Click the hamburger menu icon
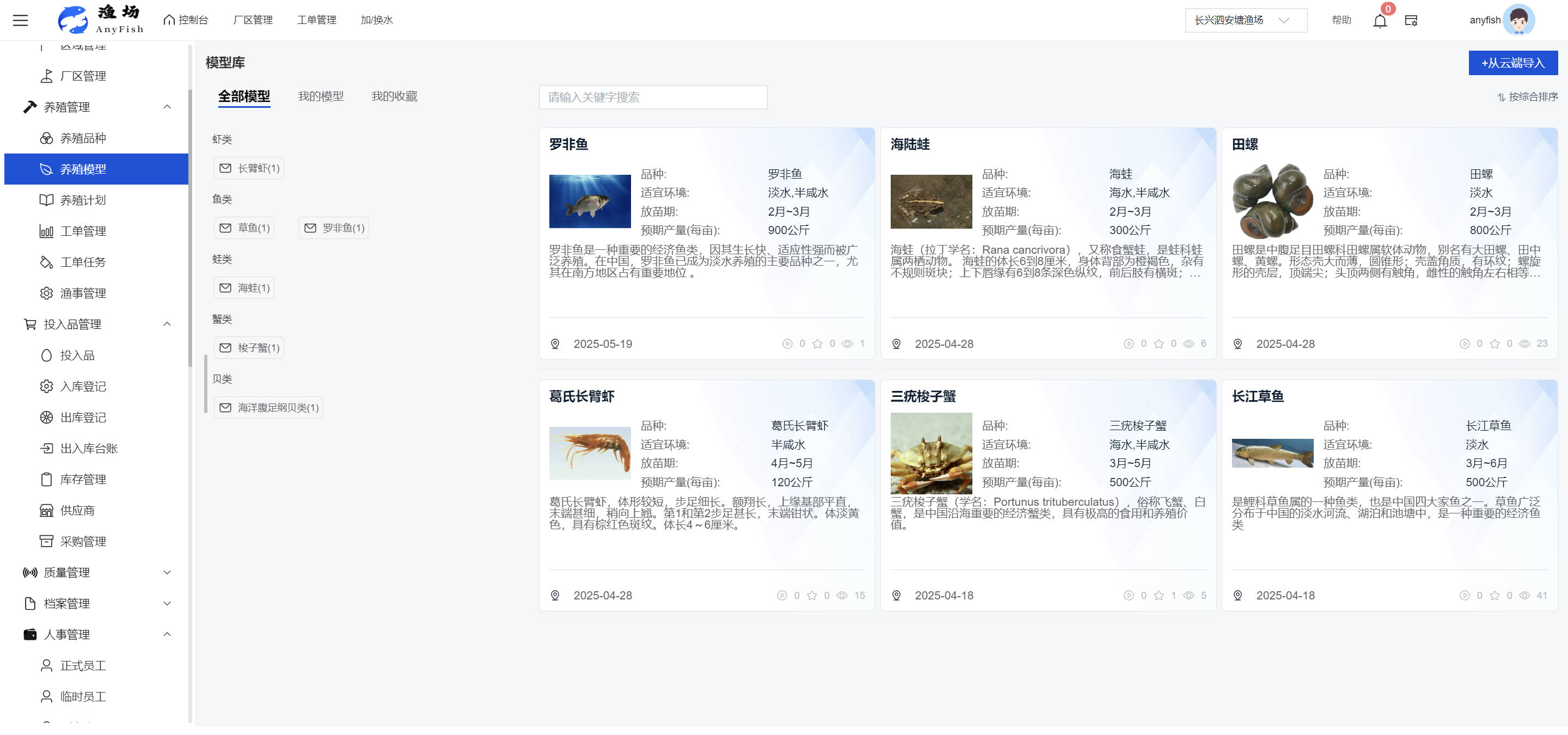Viewport: 1568px width, 735px height. tap(20, 20)
